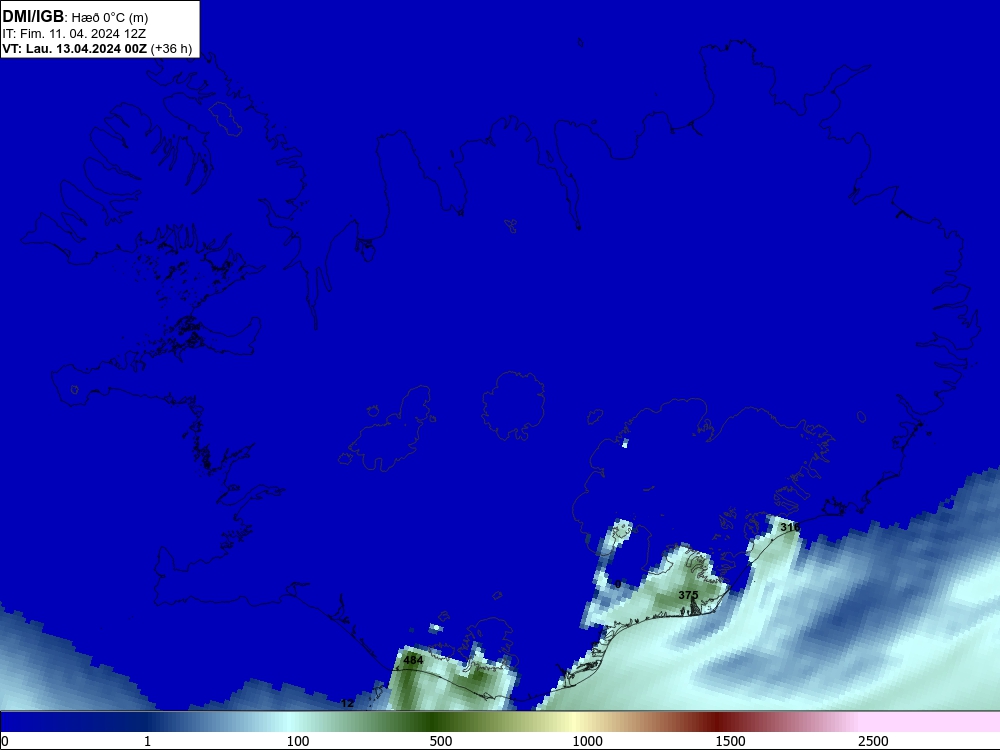
Task: Click the 484 value label on the map
Action: click(x=413, y=660)
